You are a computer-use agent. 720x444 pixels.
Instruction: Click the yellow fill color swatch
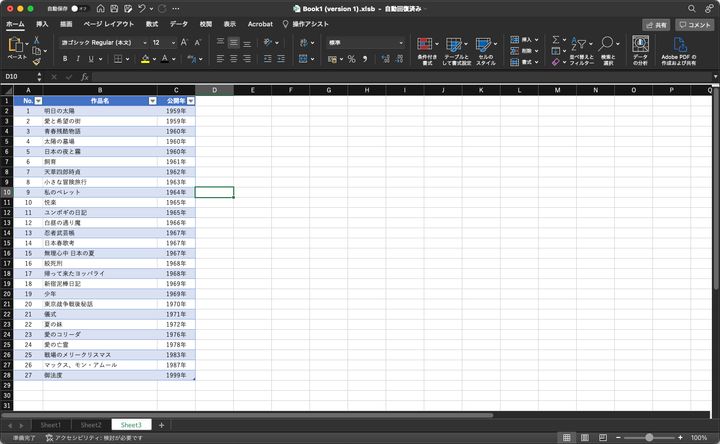146,59
